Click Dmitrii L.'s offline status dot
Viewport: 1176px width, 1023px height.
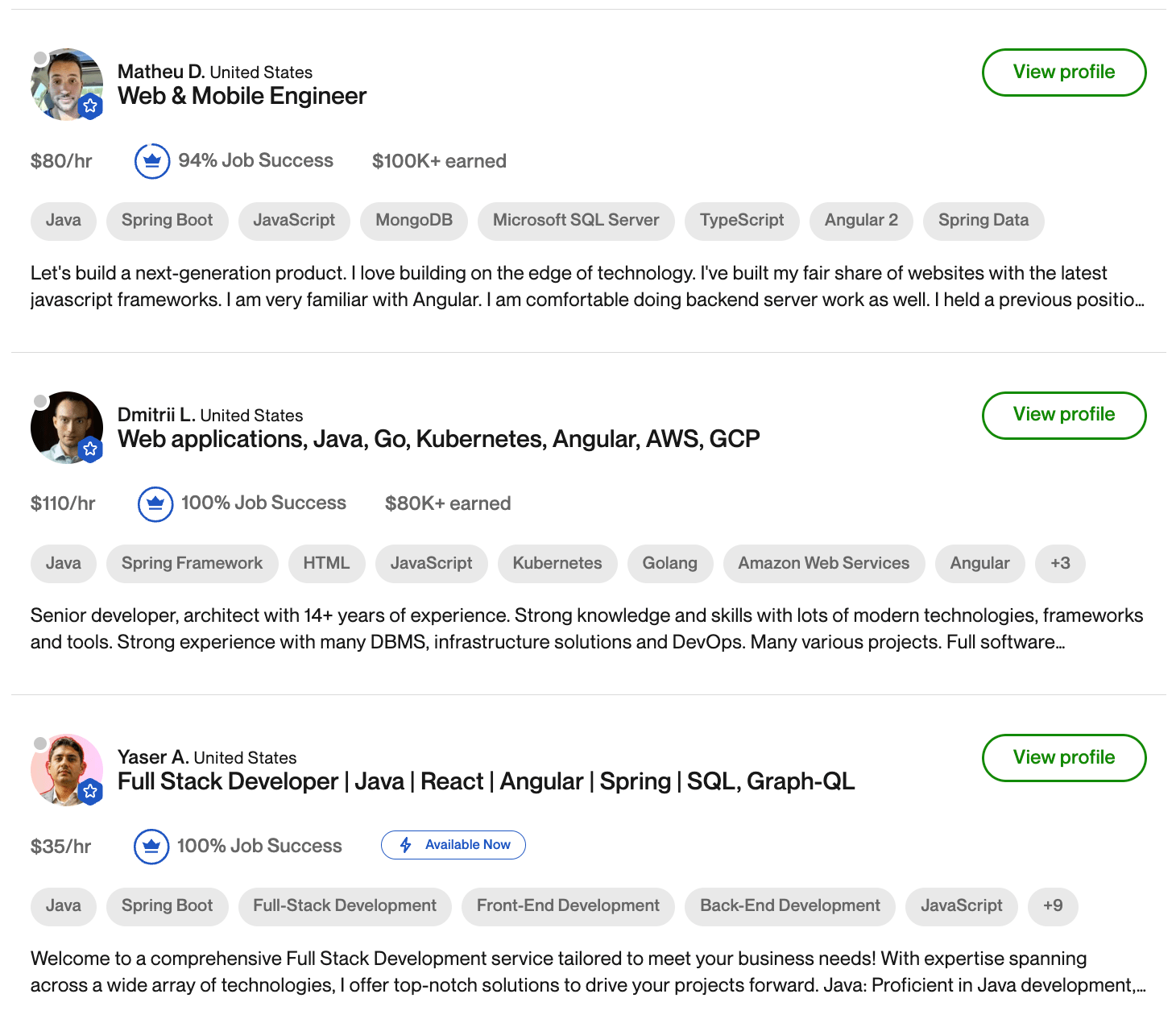pos(40,401)
